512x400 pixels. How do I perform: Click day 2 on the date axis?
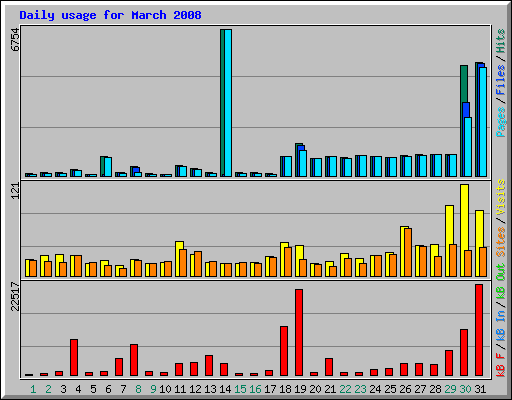(48, 389)
